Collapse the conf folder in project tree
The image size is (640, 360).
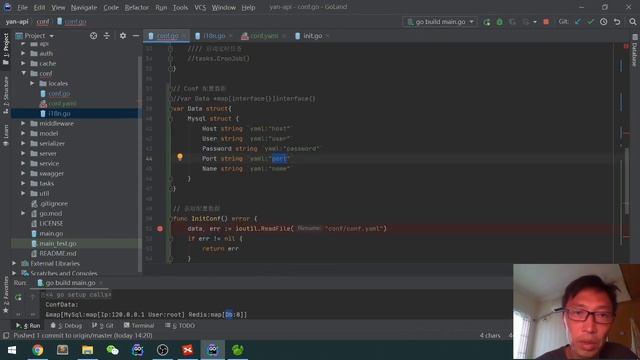coord(23,73)
